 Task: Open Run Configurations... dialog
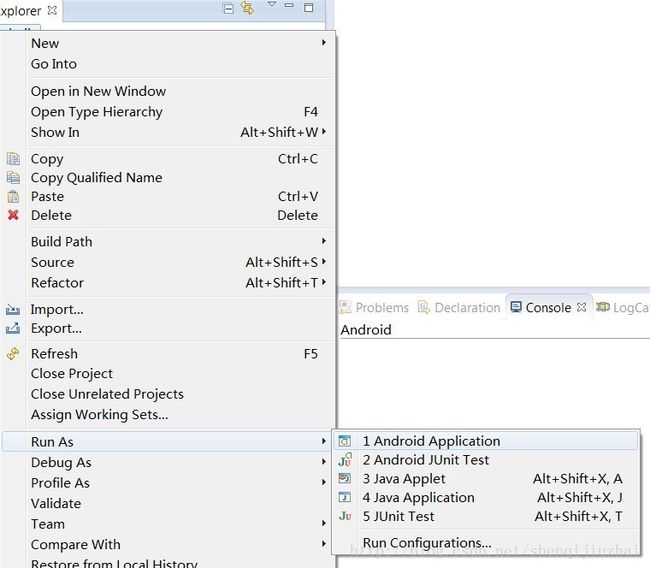click(x=486, y=542)
